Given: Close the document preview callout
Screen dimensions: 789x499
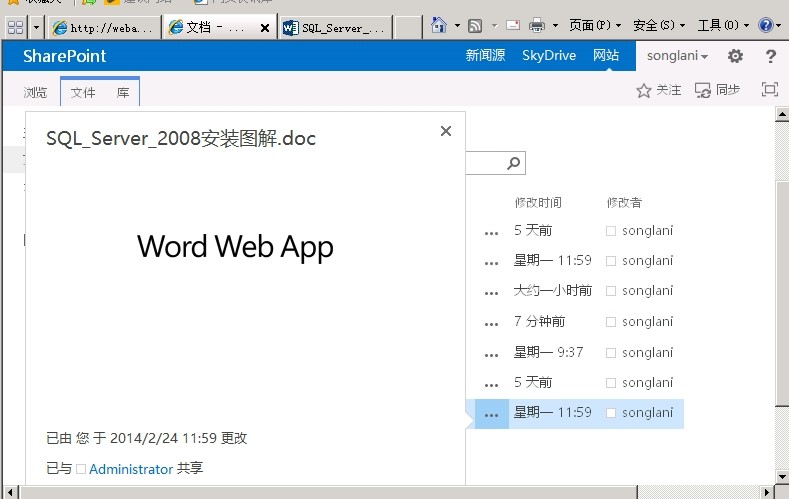Looking at the screenshot, I should [446, 131].
